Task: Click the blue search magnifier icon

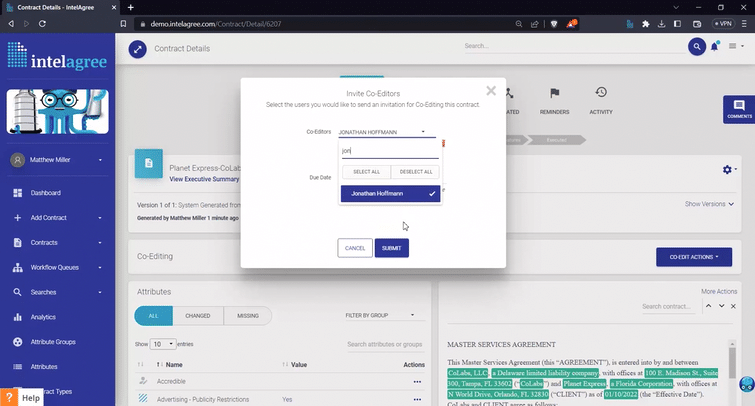Action: tap(696, 47)
